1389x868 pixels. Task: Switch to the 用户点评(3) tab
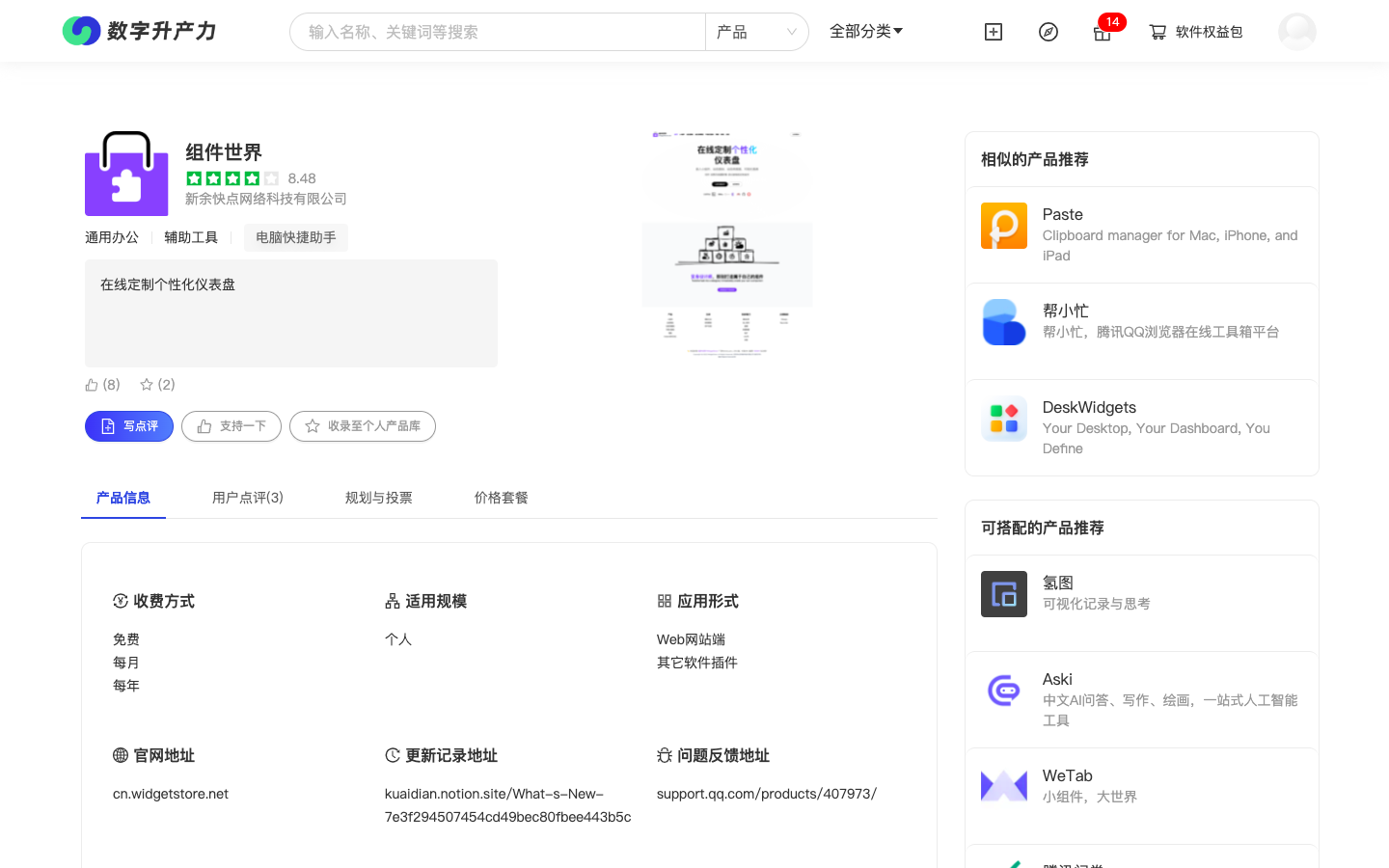click(248, 498)
